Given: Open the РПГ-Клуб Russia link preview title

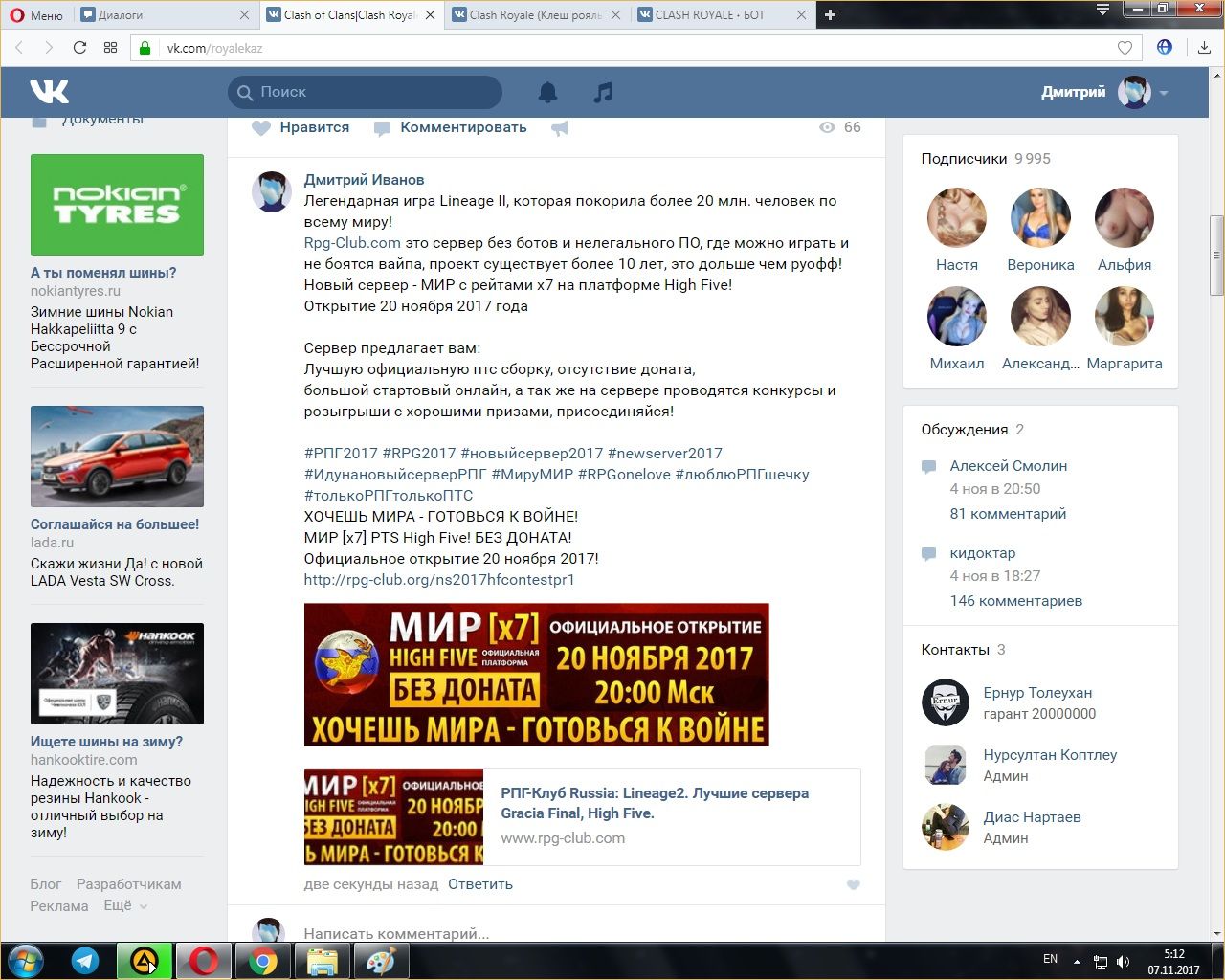Looking at the screenshot, I should point(655,803).
